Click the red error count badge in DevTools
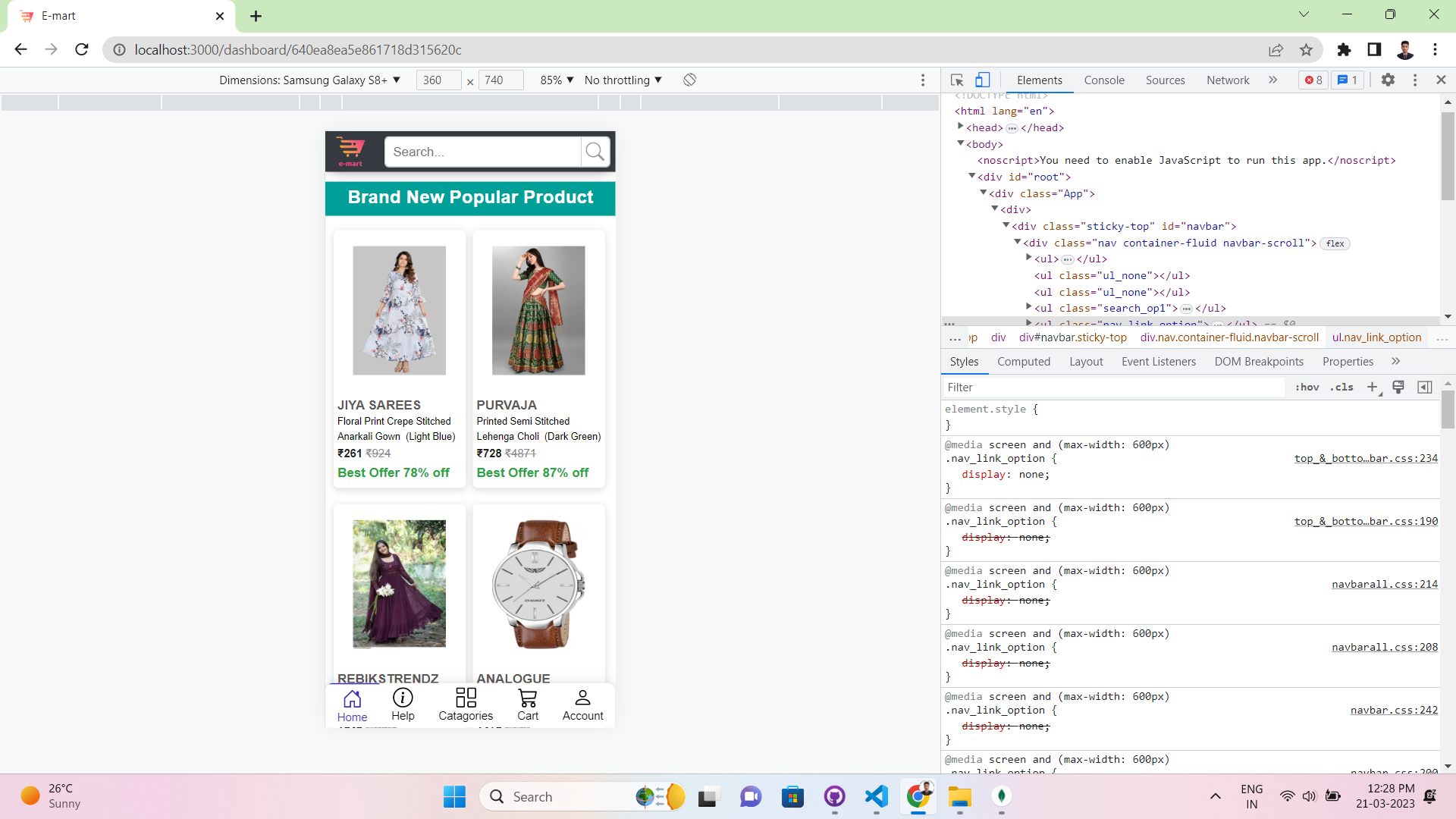 coord(1313,80)
